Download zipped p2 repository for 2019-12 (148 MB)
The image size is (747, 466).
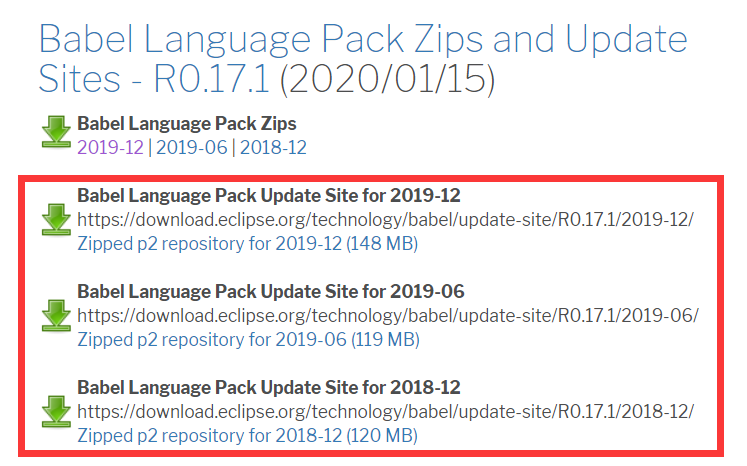[x=247, y=243]
